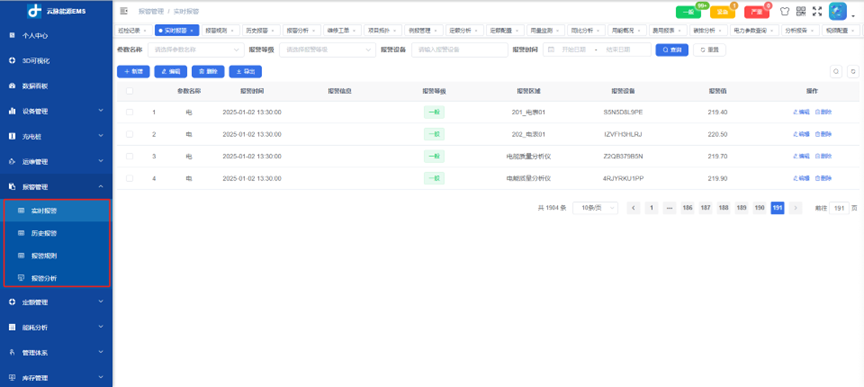Viewport: 864px width, 387px height.
Task: Open the 参数名称 dropdown
Action: tap(196, 50)
